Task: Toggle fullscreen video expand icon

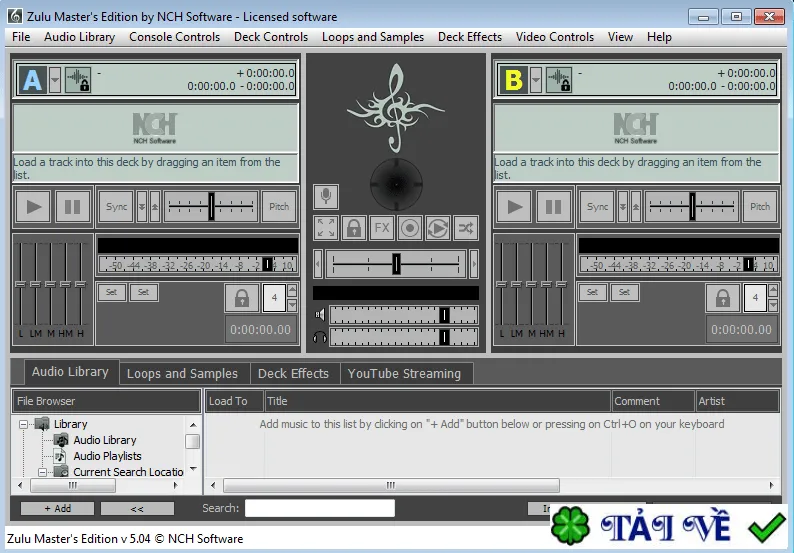Action: [326, 228]
